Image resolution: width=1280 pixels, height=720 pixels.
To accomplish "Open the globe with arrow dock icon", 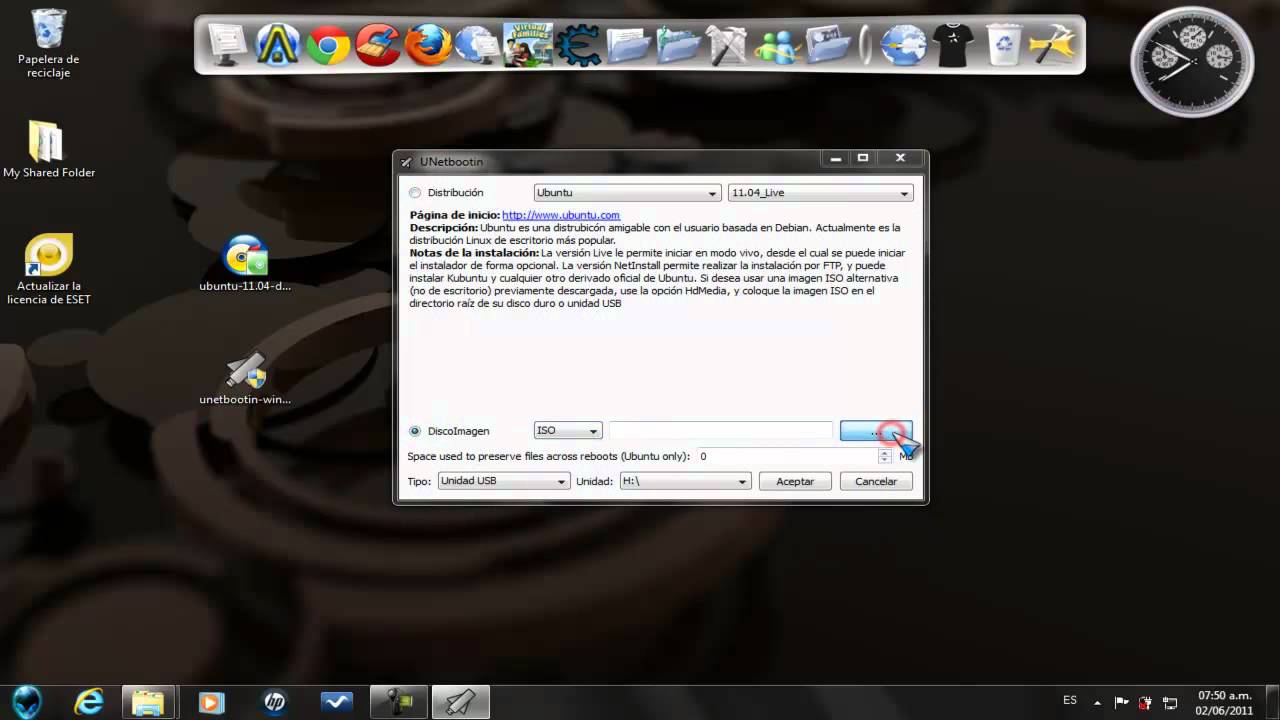I will point(903,45).
